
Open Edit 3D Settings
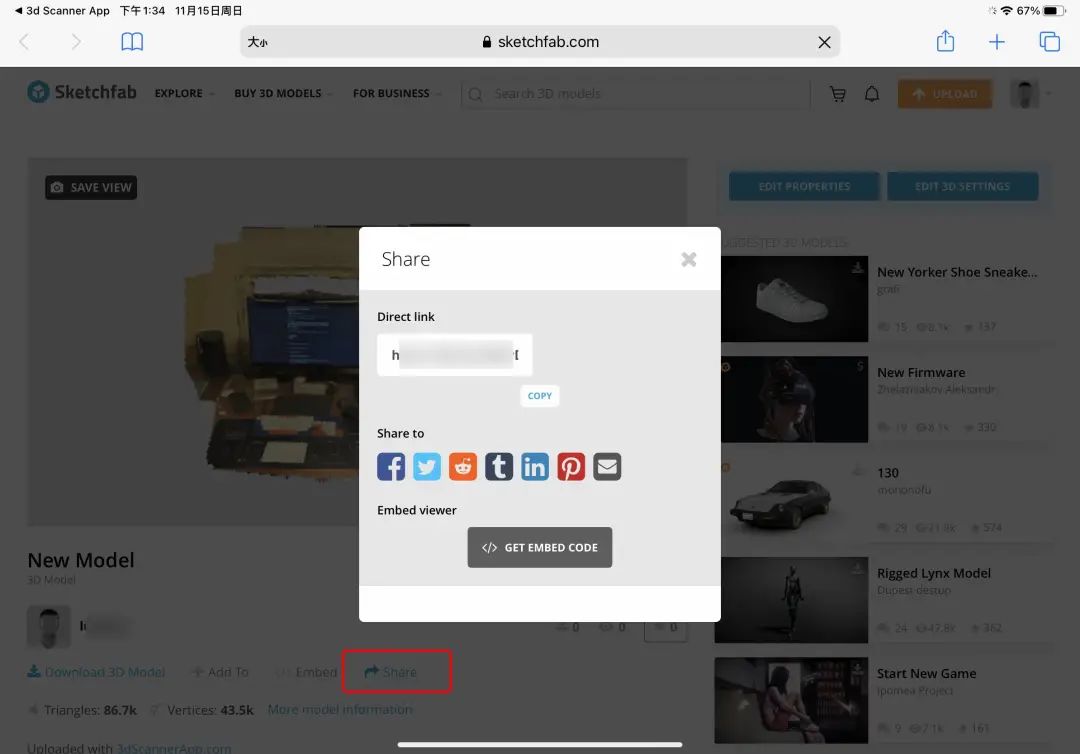pos(962,187)
